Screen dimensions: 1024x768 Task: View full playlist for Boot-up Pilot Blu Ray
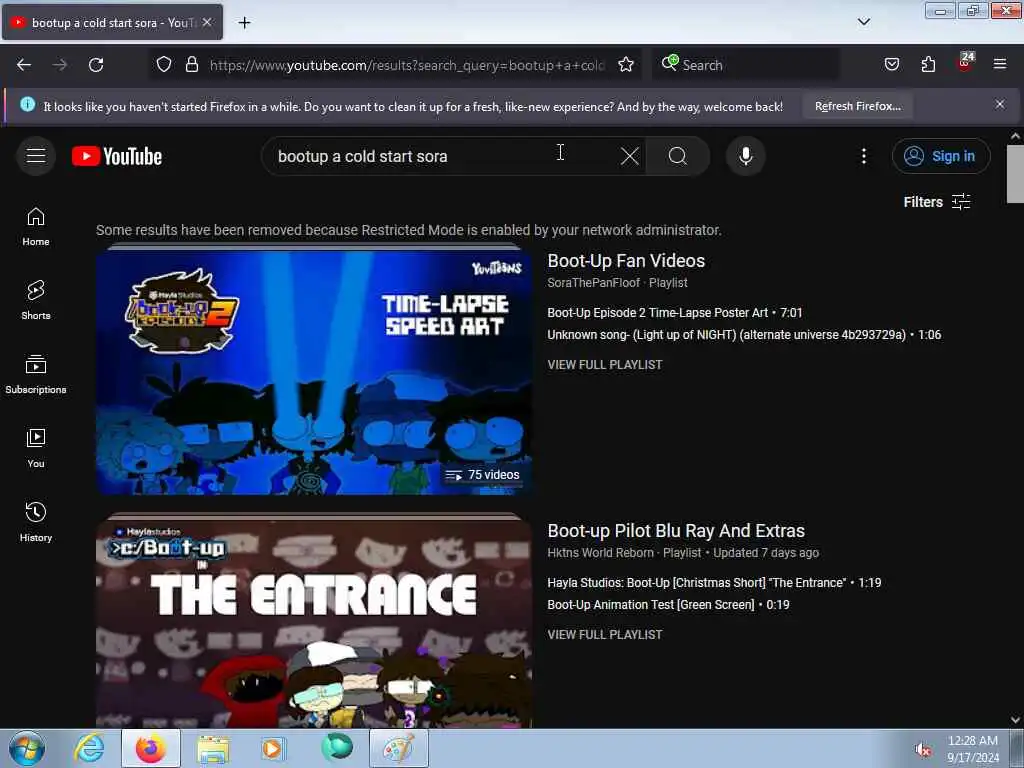[605, 635]
